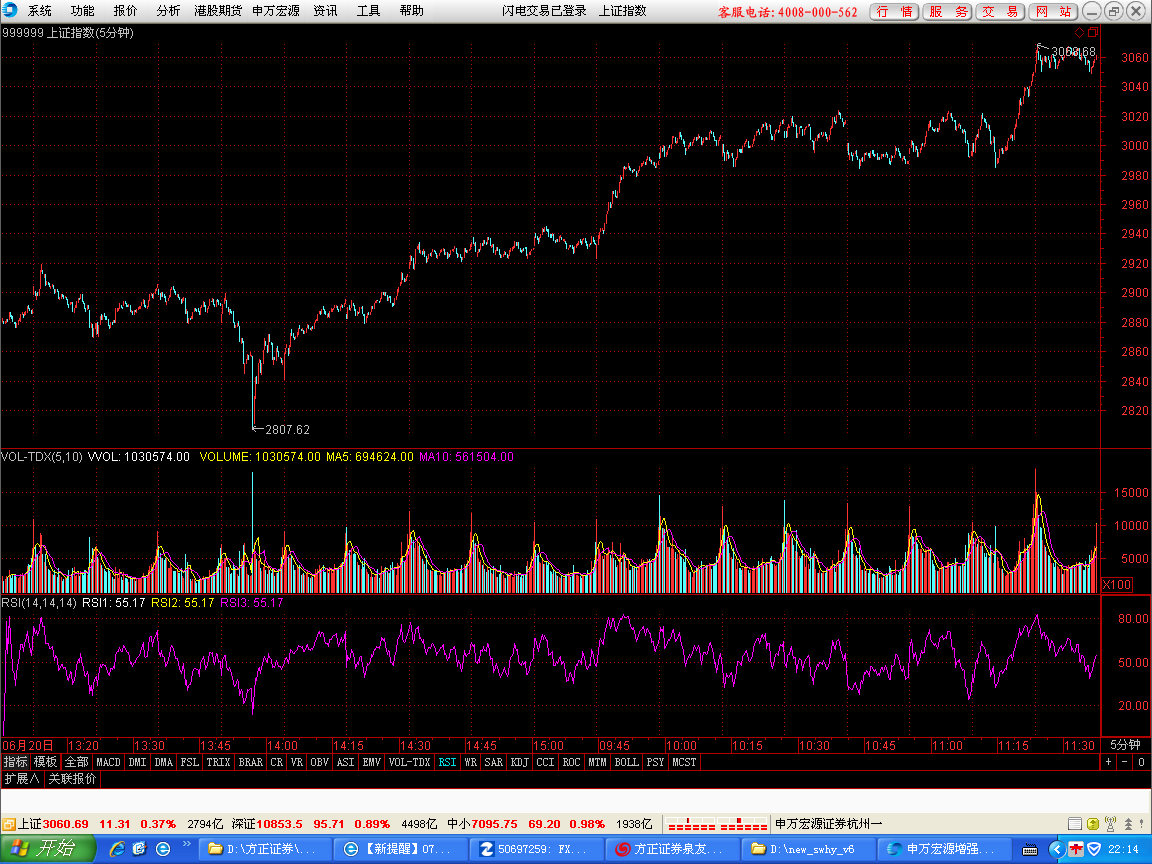
Task: Switch indicator to VOL-TDX
Action: click(x=410, y=762)
